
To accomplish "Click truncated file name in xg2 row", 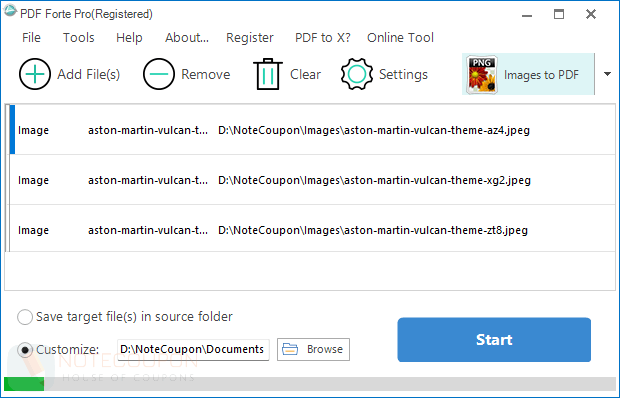I will 148,180.
